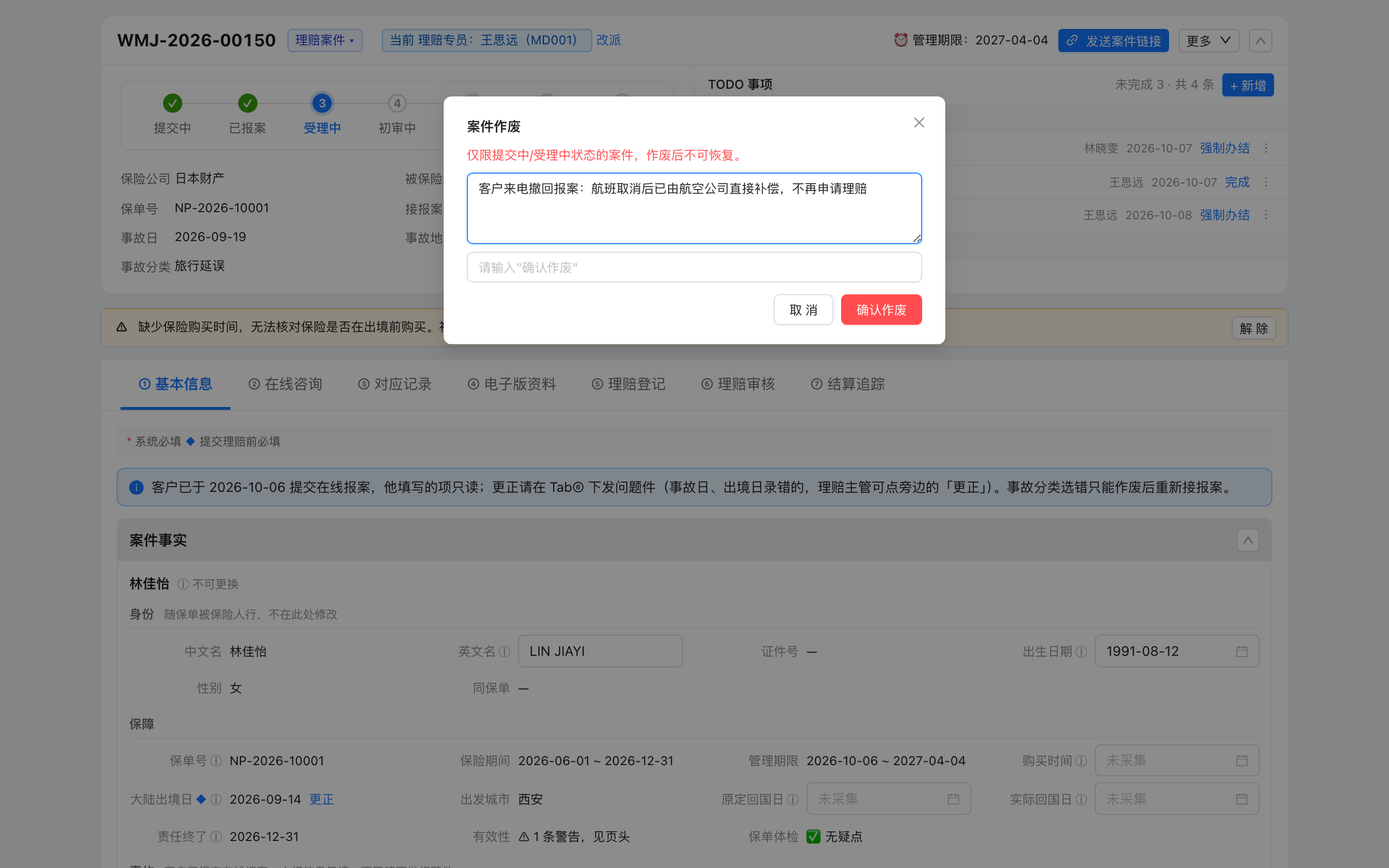Select the 基本信息 tab

click(176, 384)
